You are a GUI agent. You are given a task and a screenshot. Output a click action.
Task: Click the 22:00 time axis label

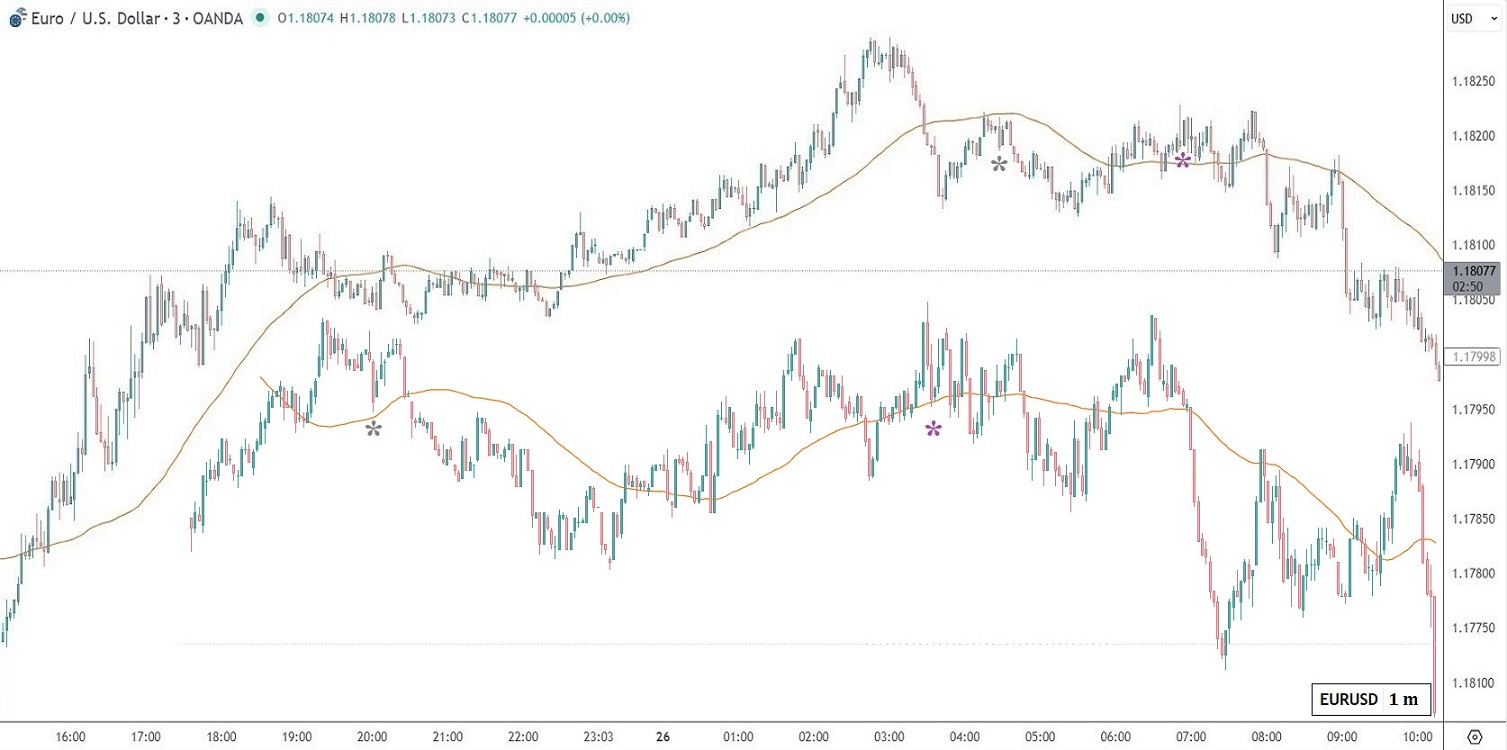[523, 737]
